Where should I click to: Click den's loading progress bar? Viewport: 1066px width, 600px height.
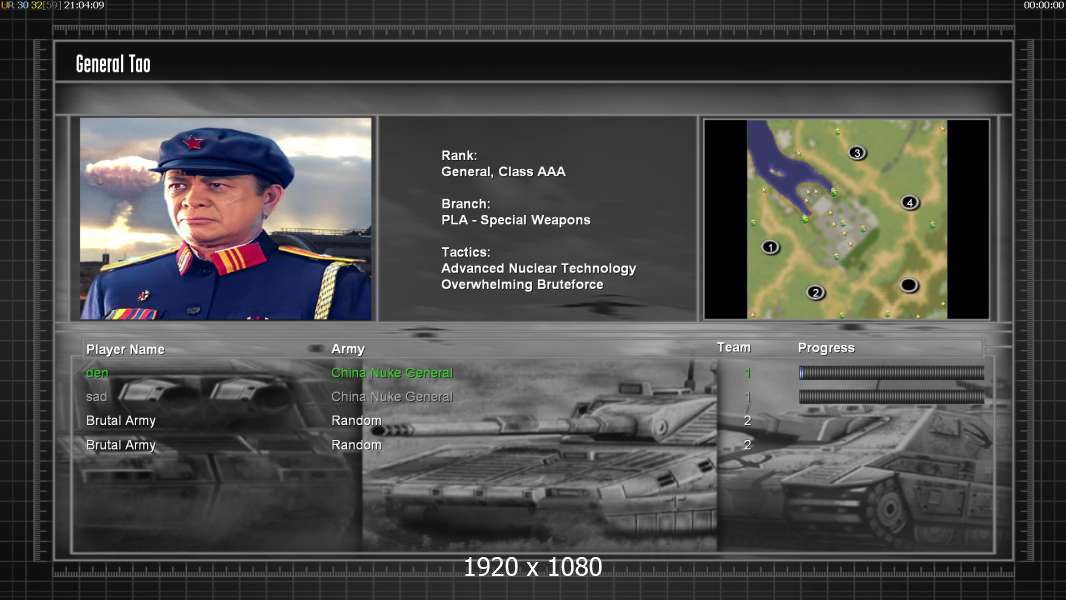pos(891,373)
